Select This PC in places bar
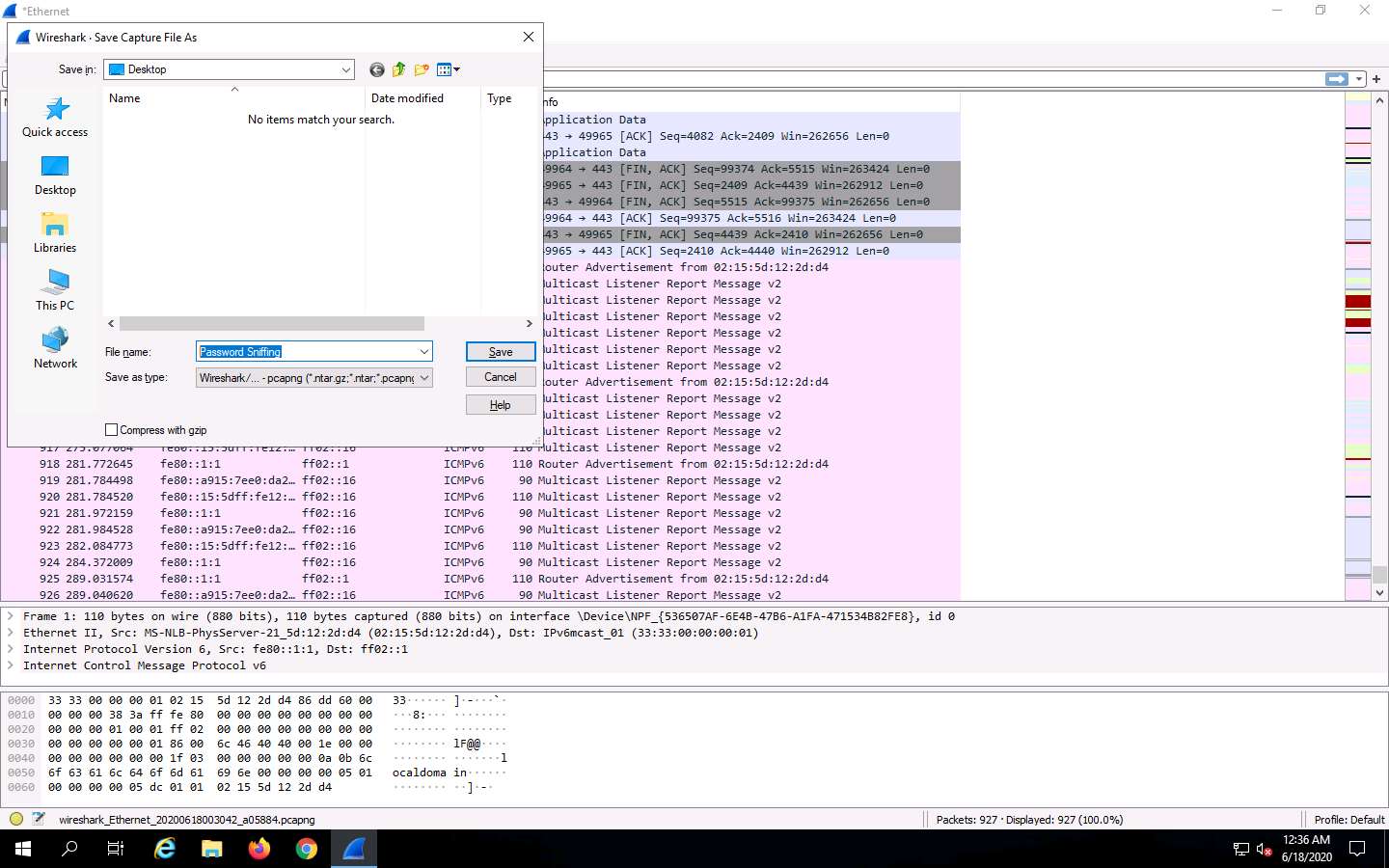The height and width of the screenshot is (868, 1389). point(55,291)
